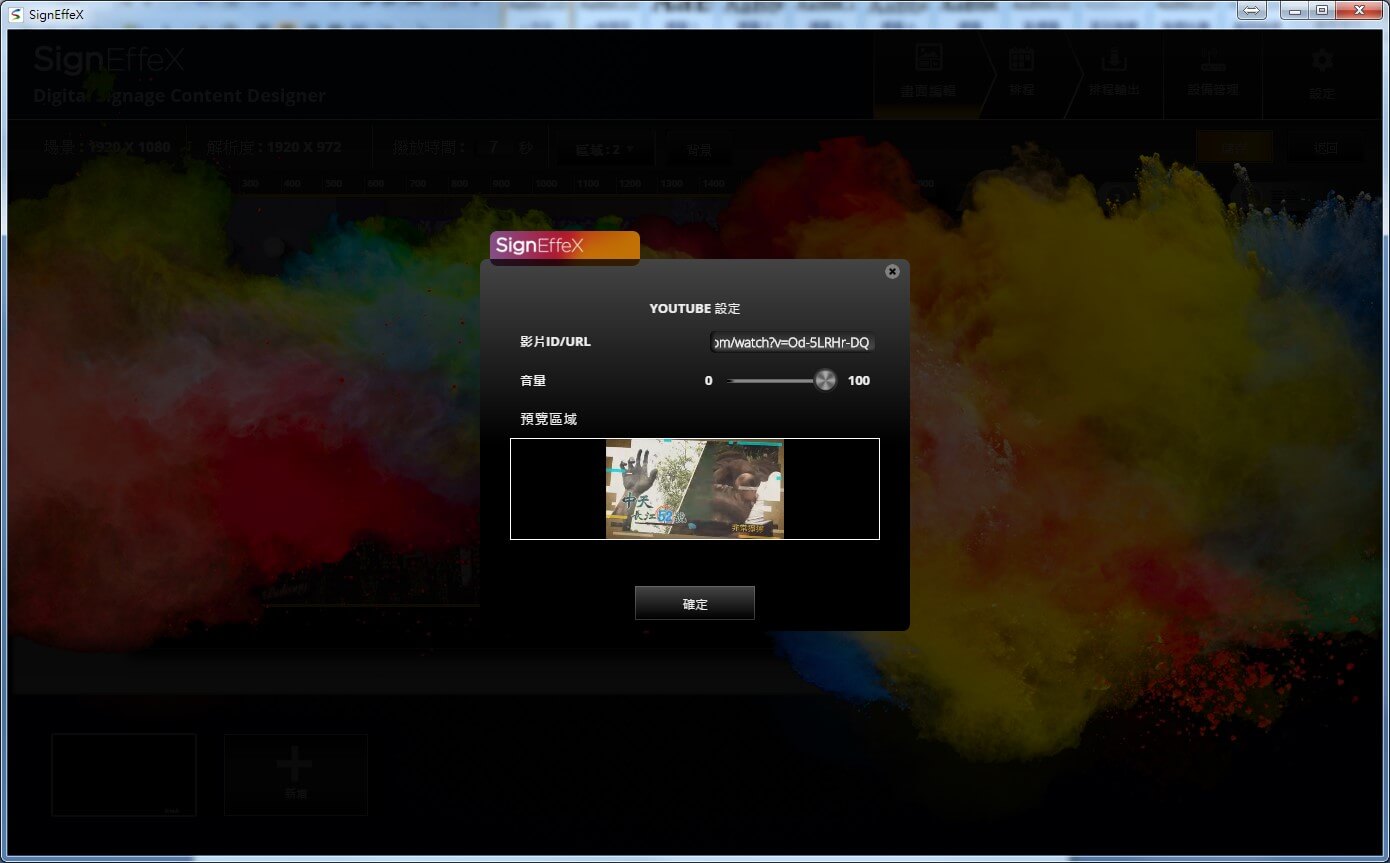Click the volume slider knob
Screen dimensions: 1390x863
(x=825, y=380)
